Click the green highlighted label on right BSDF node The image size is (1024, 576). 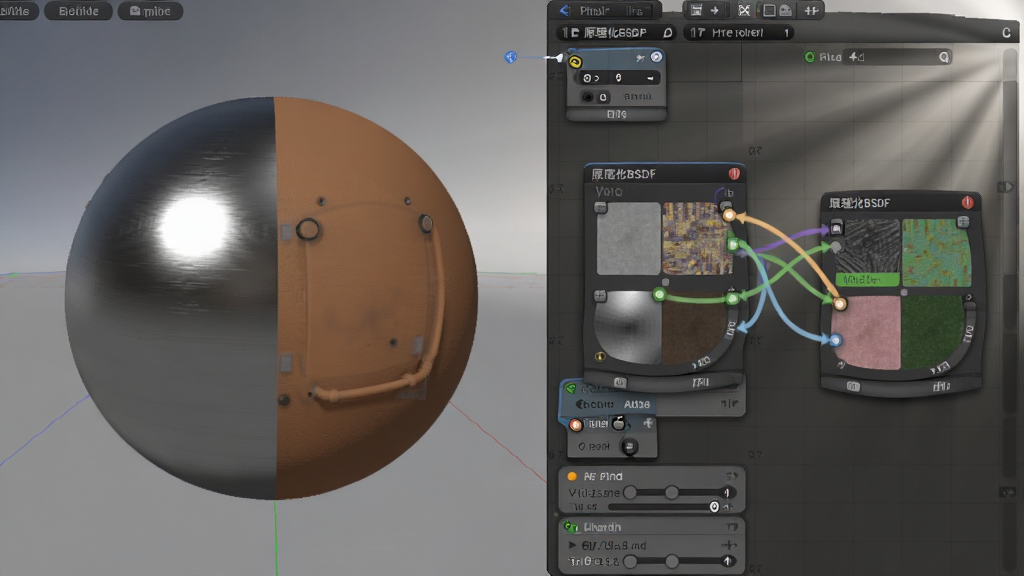tap(867, 280)
